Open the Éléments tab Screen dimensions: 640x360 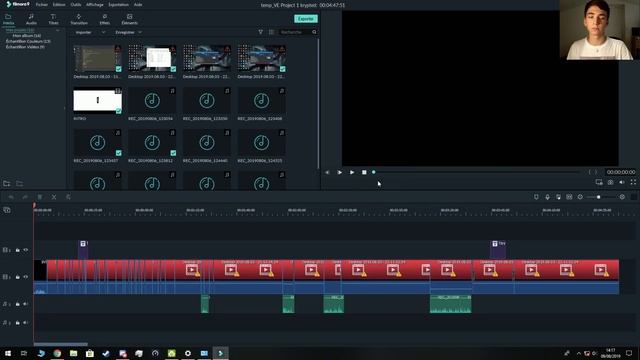point(129,19)
